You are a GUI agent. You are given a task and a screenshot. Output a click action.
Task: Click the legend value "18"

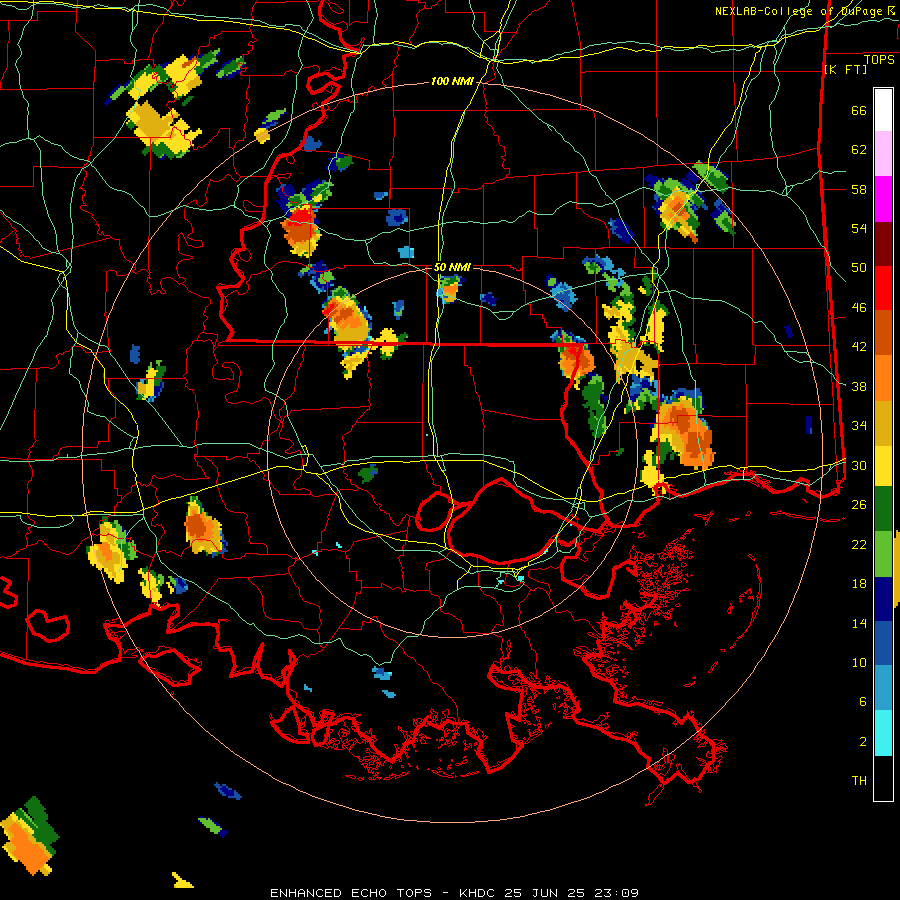[859, 584]
